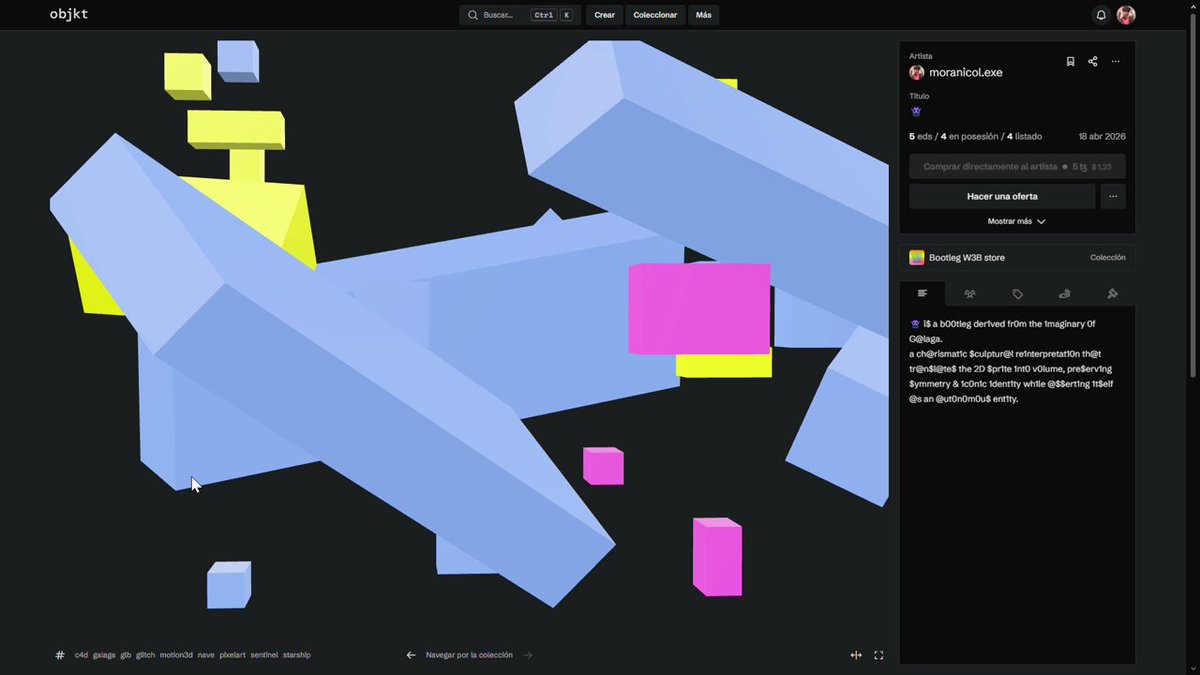
Task: Open the c4d tag
Action: pos(81,655)
